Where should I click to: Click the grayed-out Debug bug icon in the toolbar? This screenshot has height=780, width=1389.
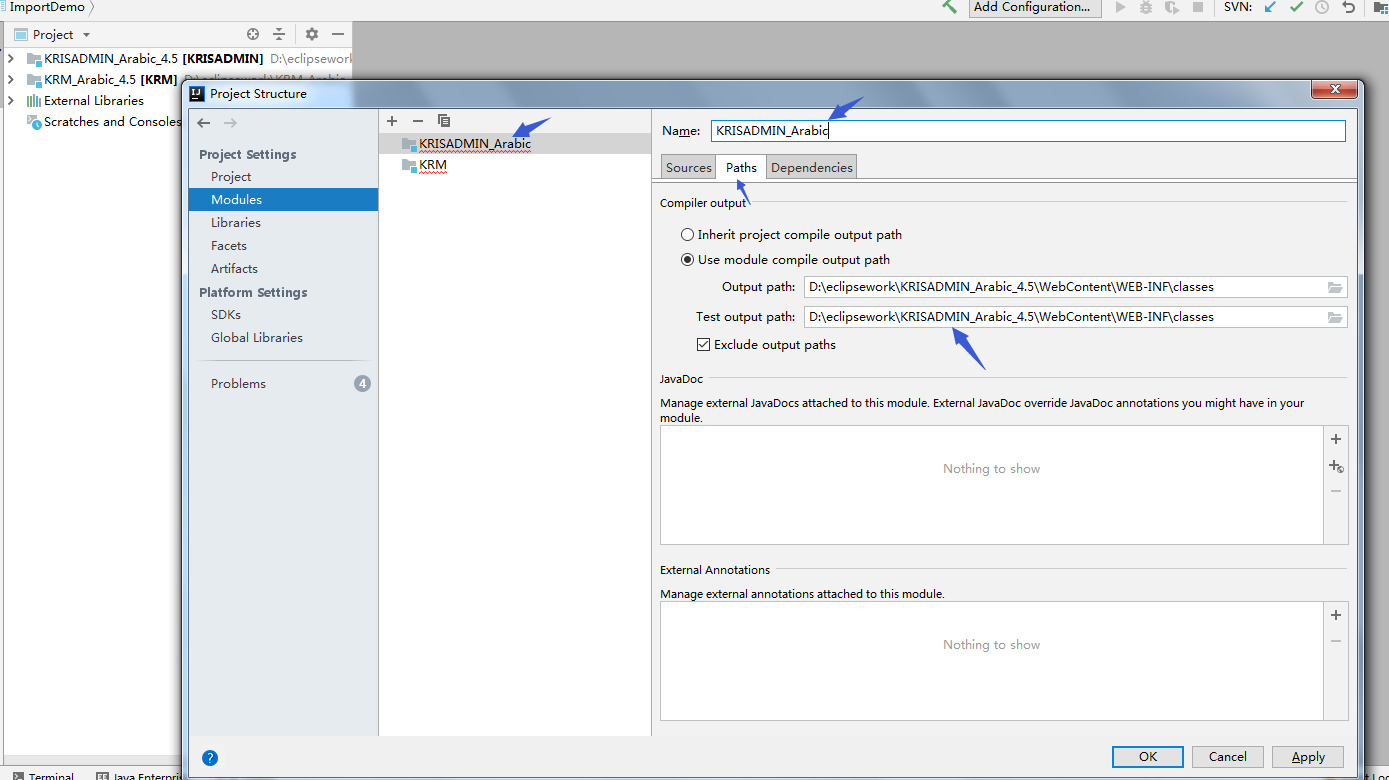pos(1146,7)
